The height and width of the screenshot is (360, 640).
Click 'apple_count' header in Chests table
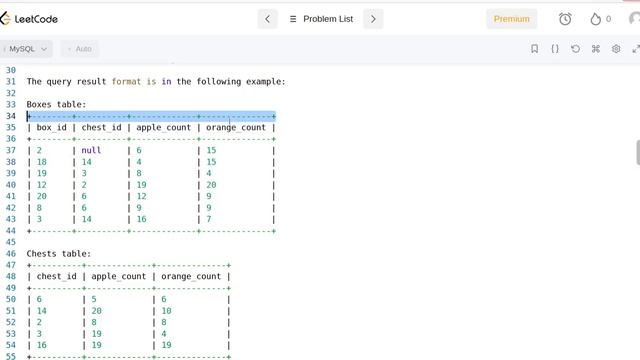118,276
